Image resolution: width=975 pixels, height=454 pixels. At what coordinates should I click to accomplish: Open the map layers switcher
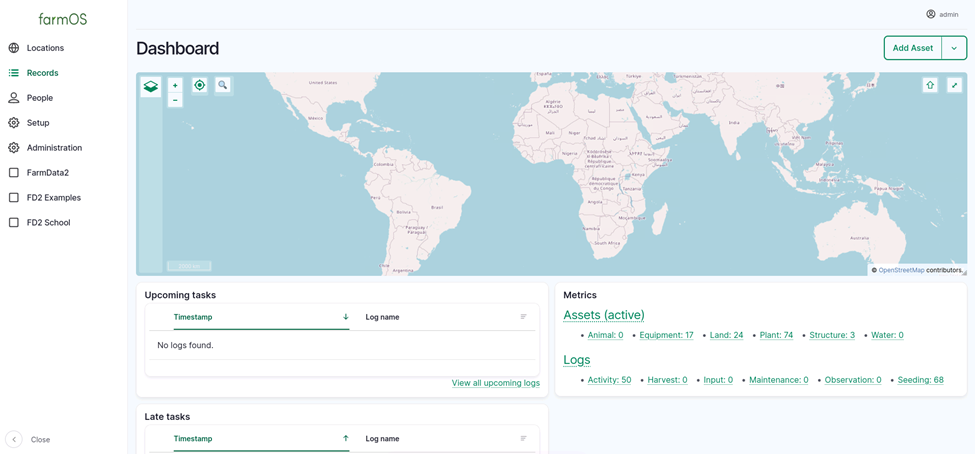(151, 87)
